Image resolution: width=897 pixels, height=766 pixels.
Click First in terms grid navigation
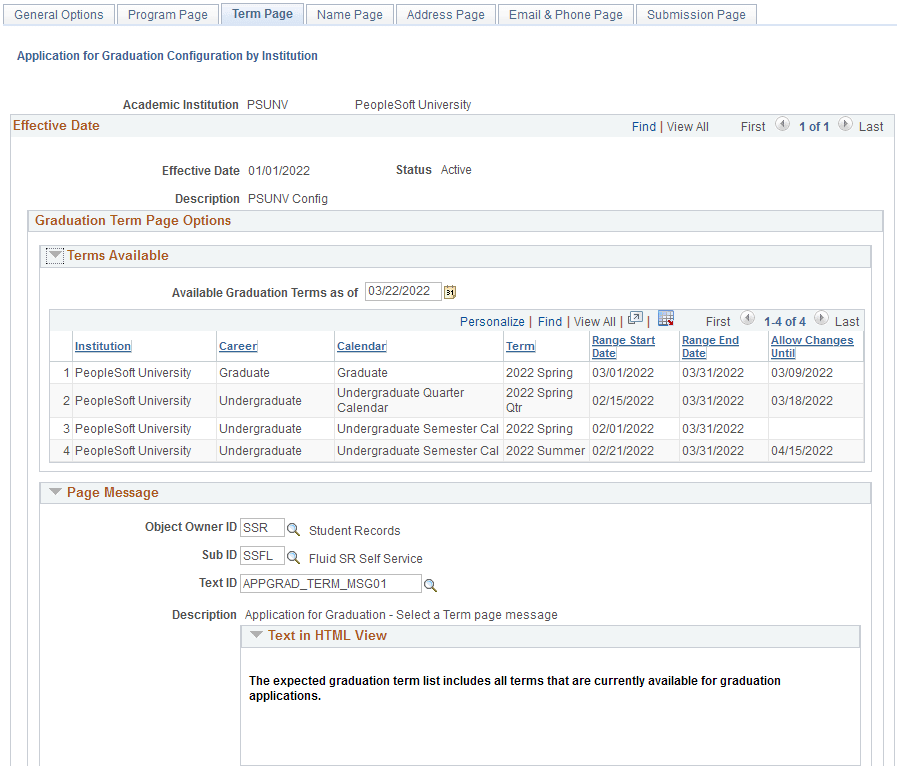(718, 322)
